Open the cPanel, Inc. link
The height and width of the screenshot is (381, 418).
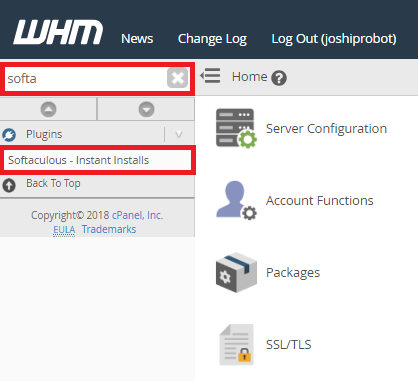137,215
